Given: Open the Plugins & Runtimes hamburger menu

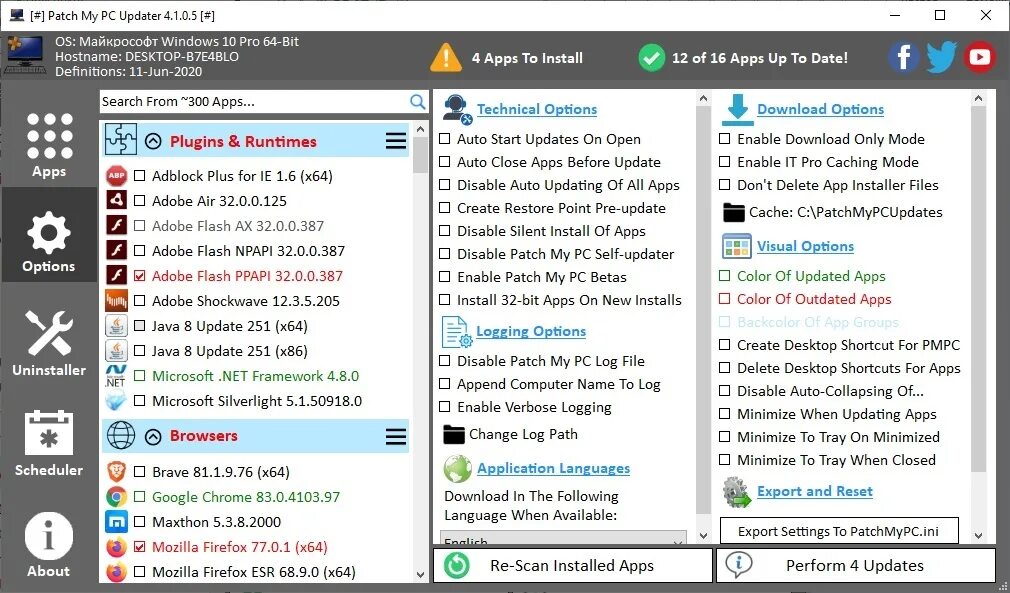Looking at the screenshot, I should (395, 141).
